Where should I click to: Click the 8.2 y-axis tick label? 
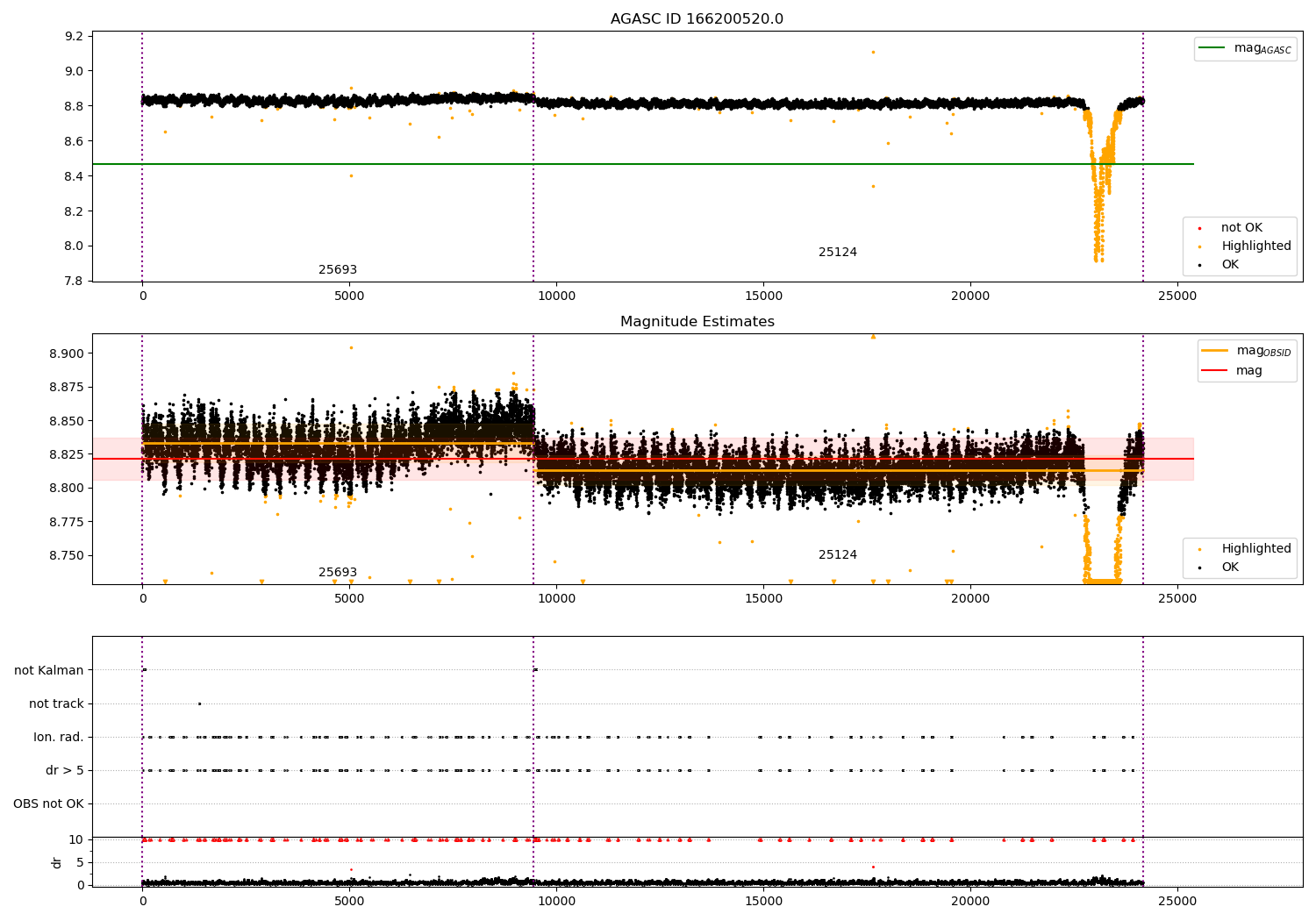click(x=75, y=211)
